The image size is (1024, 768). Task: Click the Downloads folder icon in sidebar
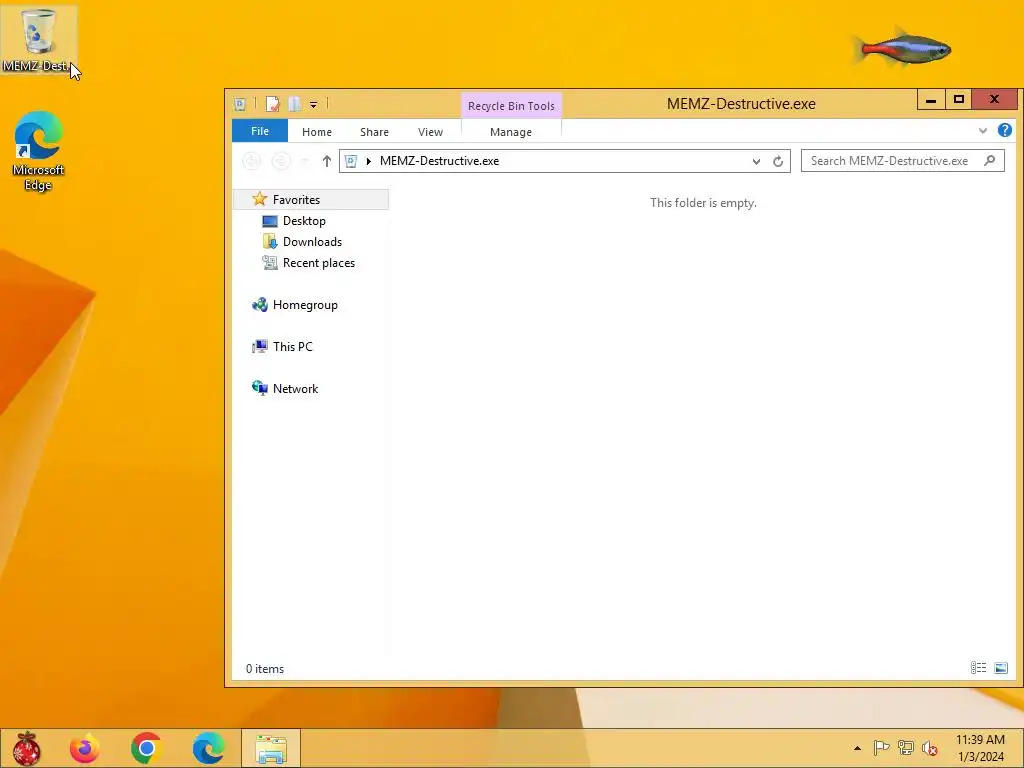270,242
